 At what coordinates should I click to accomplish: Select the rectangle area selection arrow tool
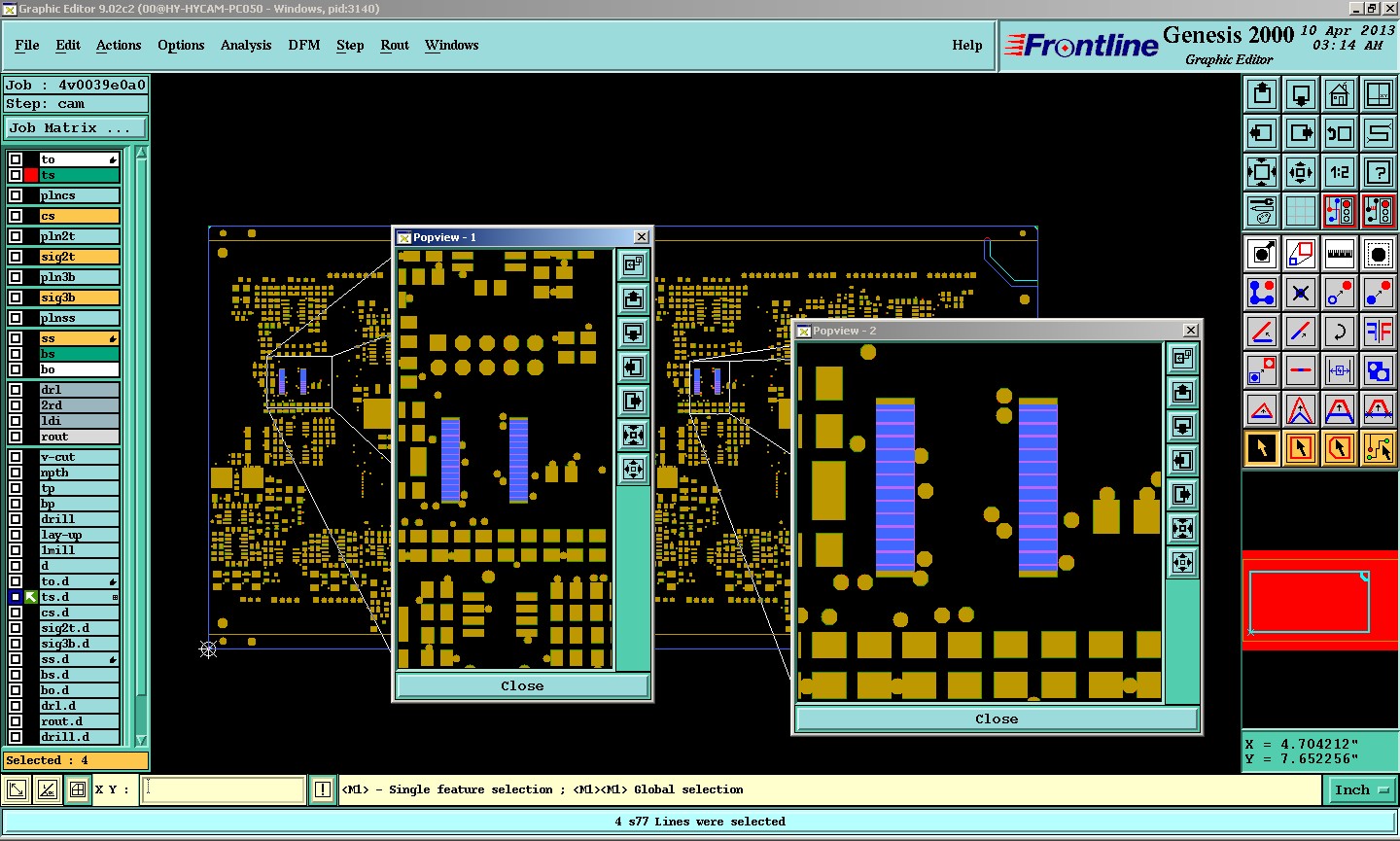click(x=1301, y=448)
